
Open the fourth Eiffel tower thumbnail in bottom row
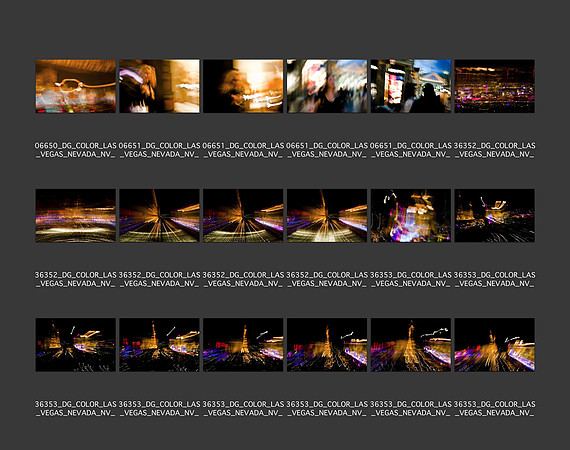pos(327,345)
